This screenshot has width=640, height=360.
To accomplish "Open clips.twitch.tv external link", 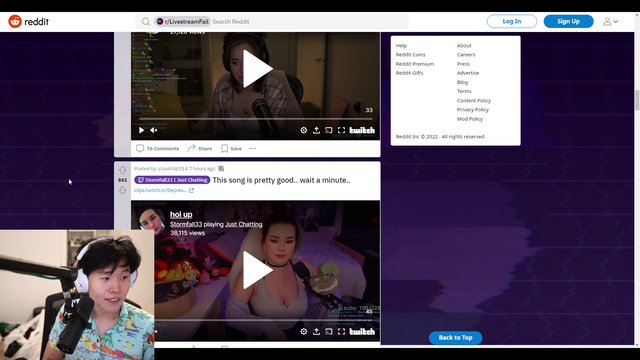I will [x=164, y=190].
